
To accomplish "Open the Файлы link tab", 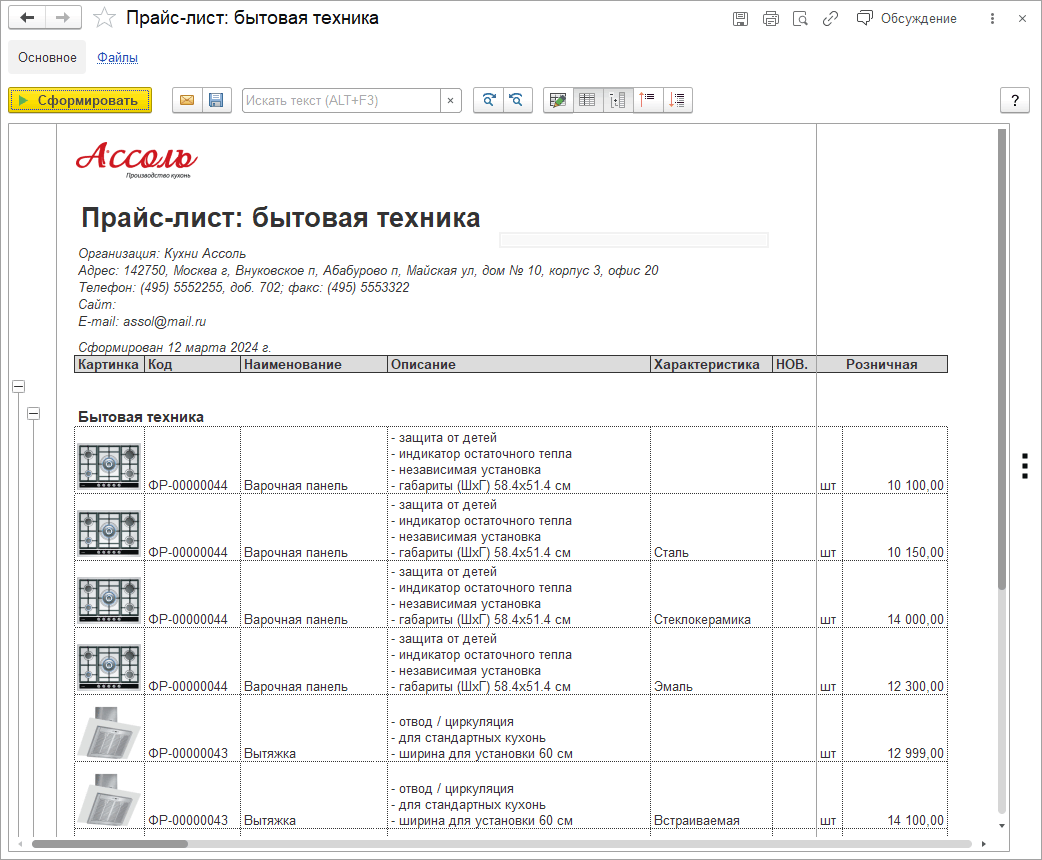I will coord(117,58).
